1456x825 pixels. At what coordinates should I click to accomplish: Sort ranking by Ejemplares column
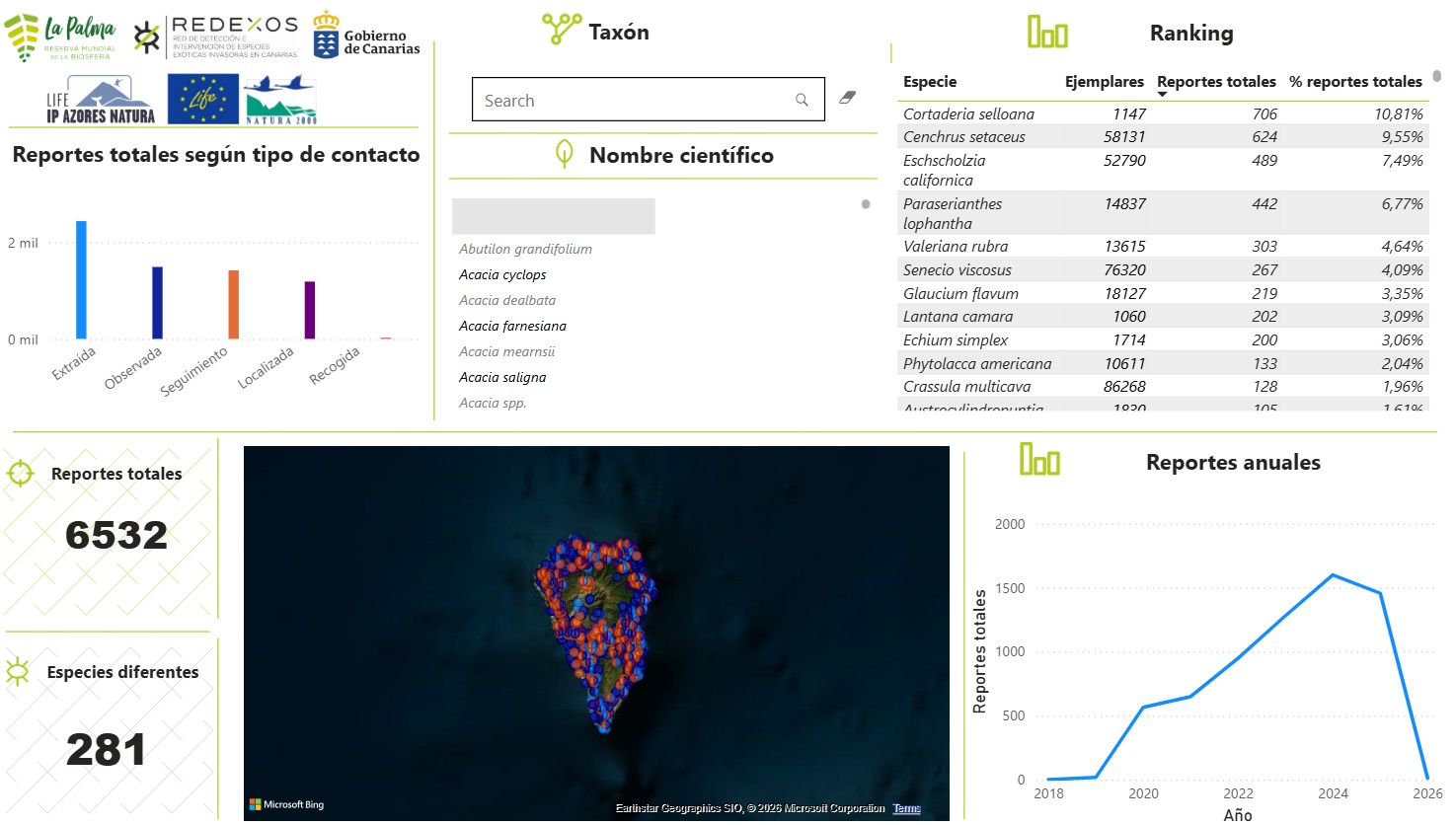tap(1104, 82)
